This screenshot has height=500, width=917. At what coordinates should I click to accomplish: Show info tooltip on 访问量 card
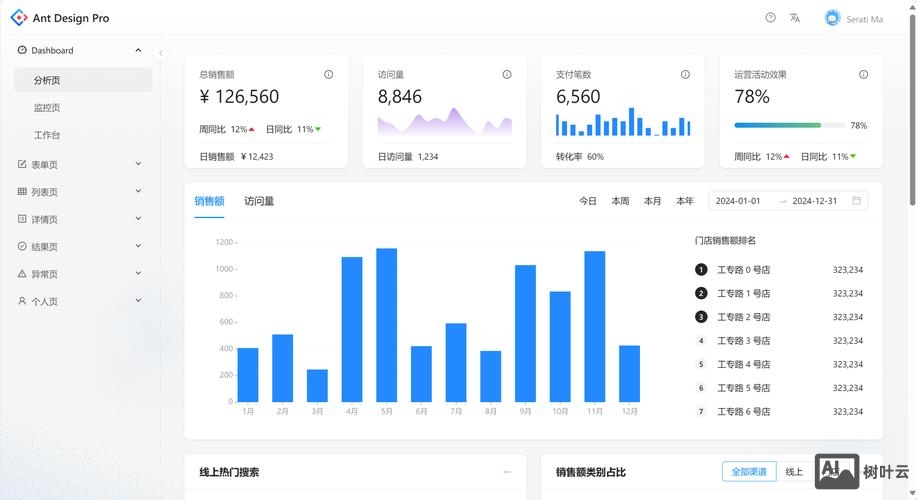tap(507, 74)
